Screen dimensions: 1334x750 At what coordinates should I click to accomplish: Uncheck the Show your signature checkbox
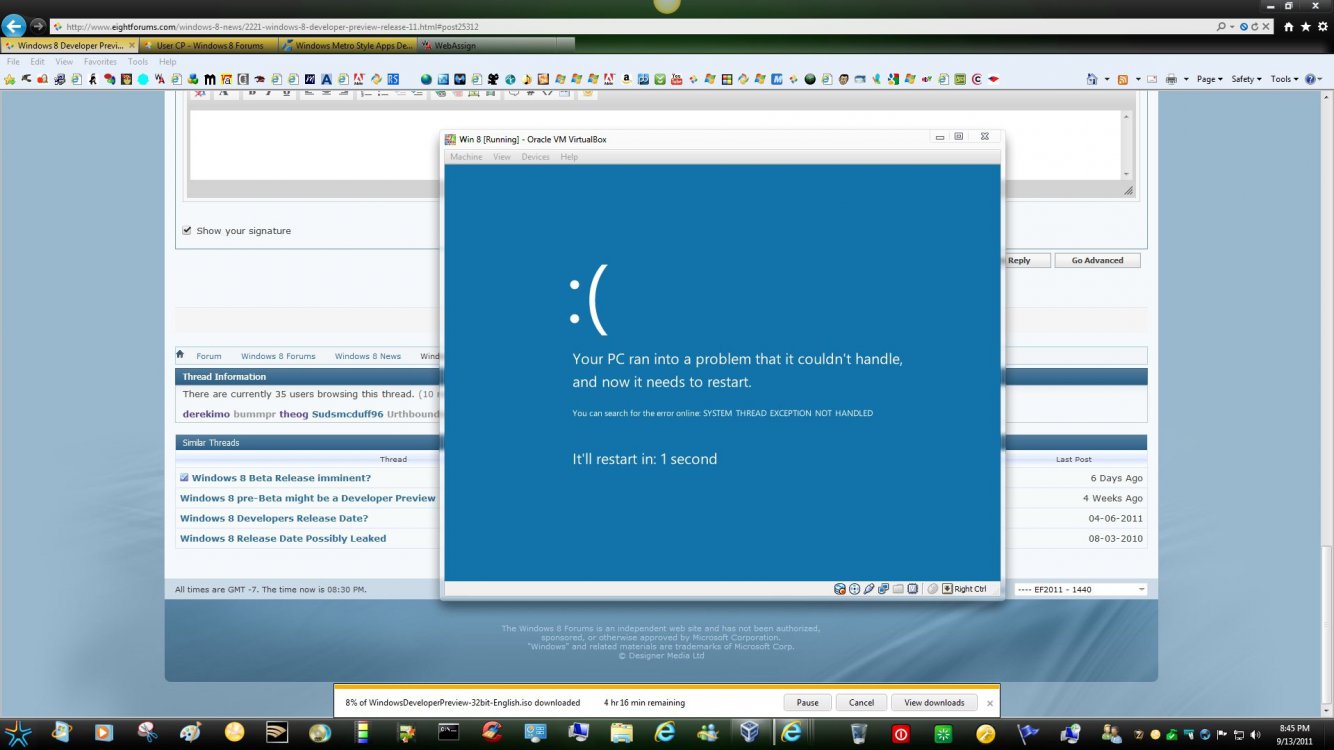187,230
